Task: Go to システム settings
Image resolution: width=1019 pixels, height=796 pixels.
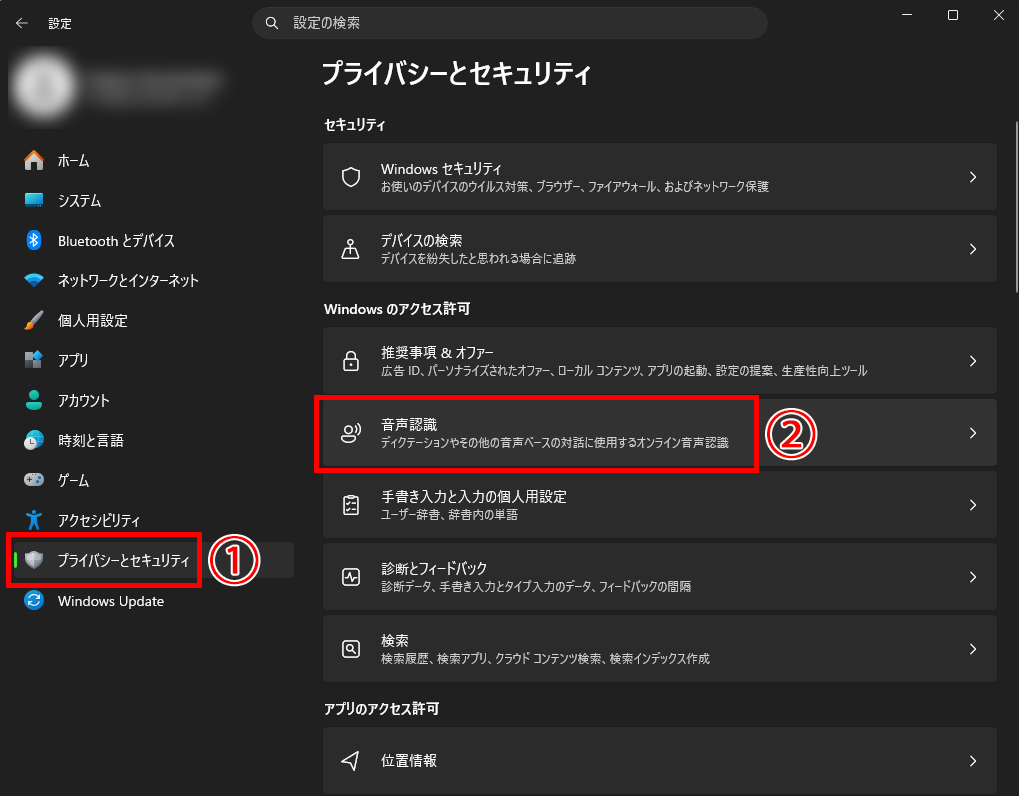Action: coord(151,200)
